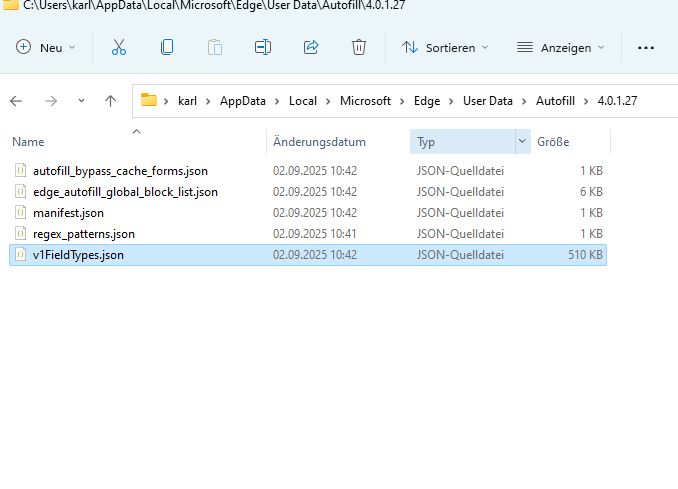Image resolution: width=678 pixels, height=489 pixels.
Task: Navigate to Edge in breadcrumb
Action: (427, 101)
